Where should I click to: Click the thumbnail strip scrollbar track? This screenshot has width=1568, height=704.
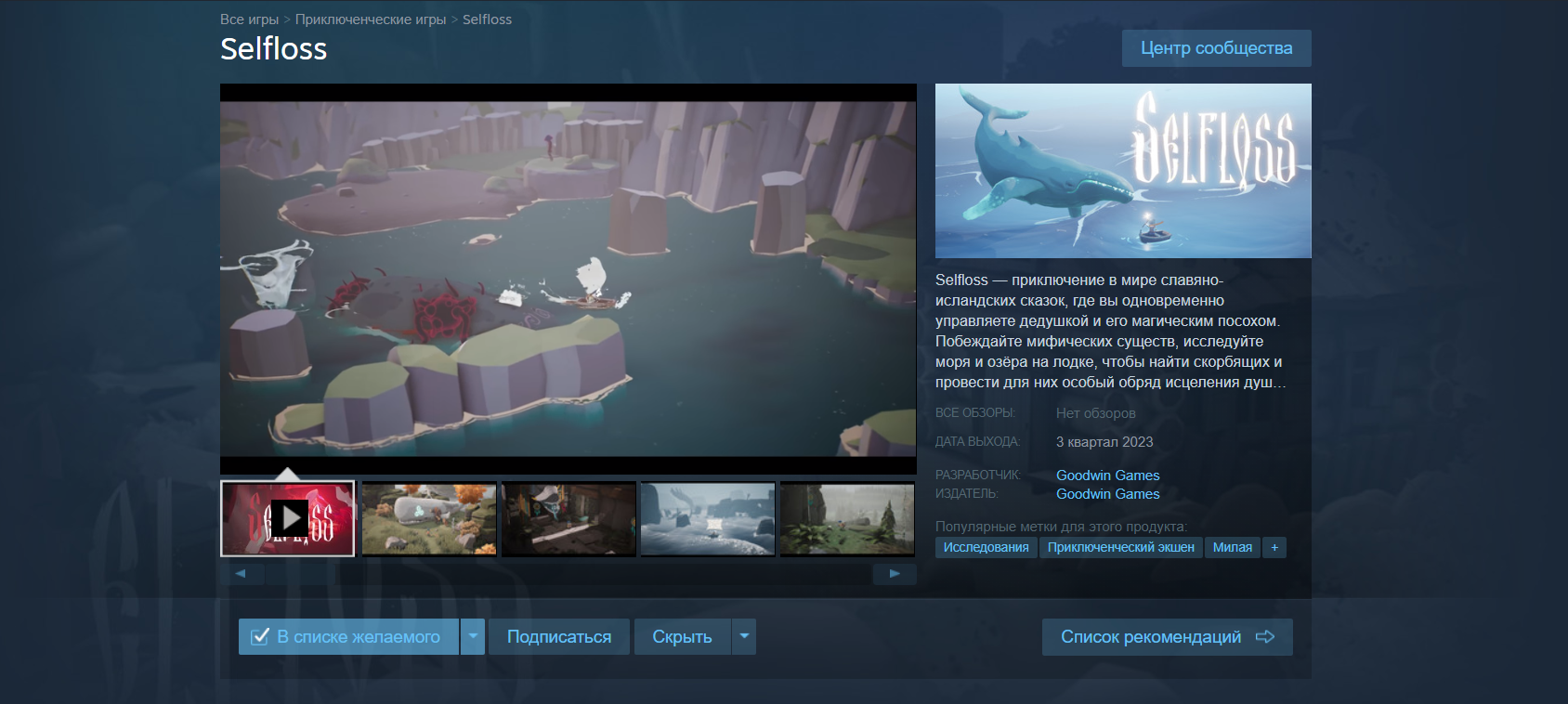pyautogui.click(x=568, y=574)
